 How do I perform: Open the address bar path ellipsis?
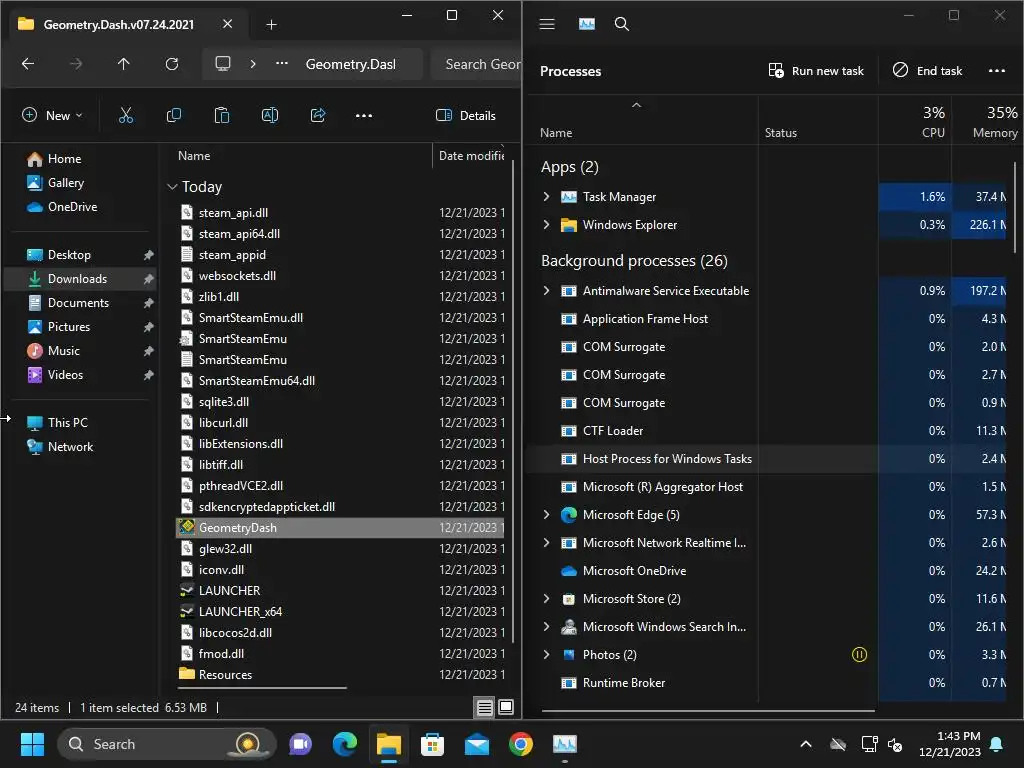(x=281, y=64)
